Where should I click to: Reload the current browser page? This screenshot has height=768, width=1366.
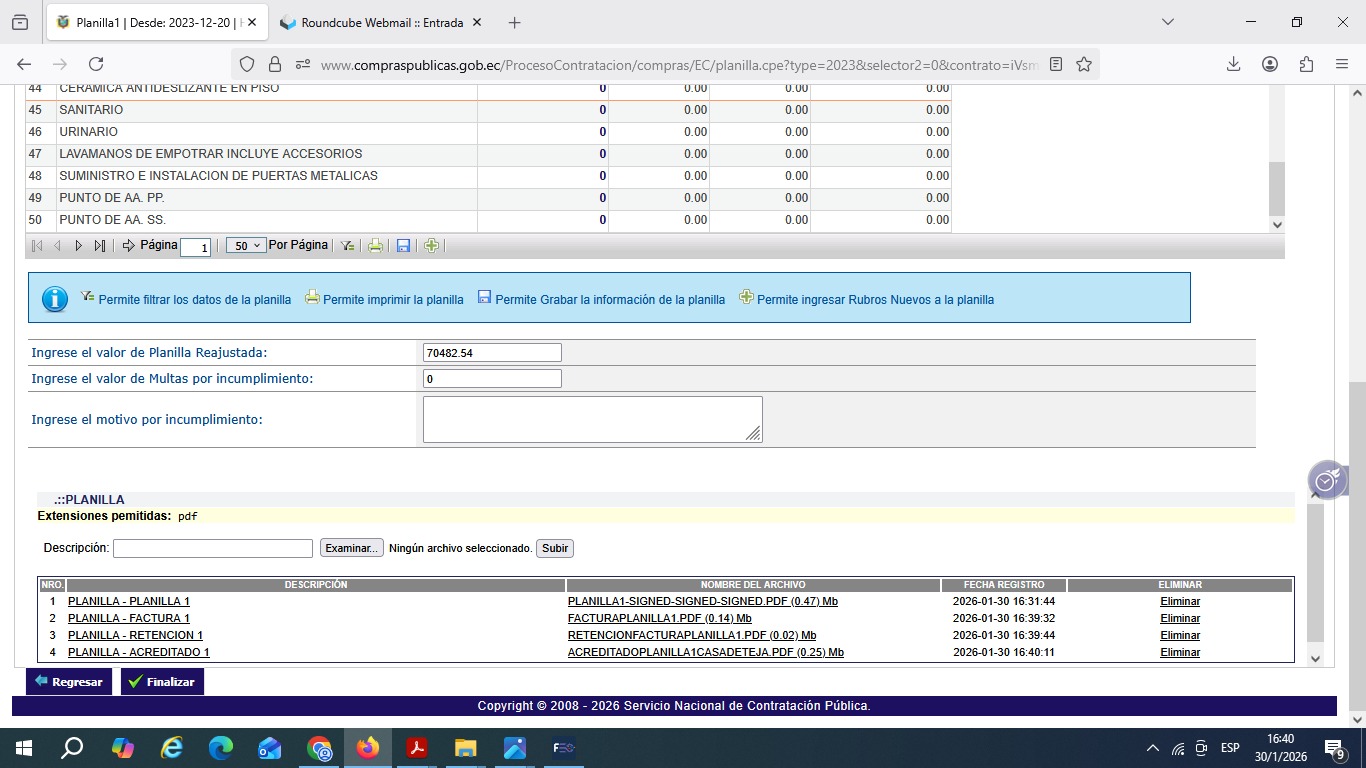[96, 64]
